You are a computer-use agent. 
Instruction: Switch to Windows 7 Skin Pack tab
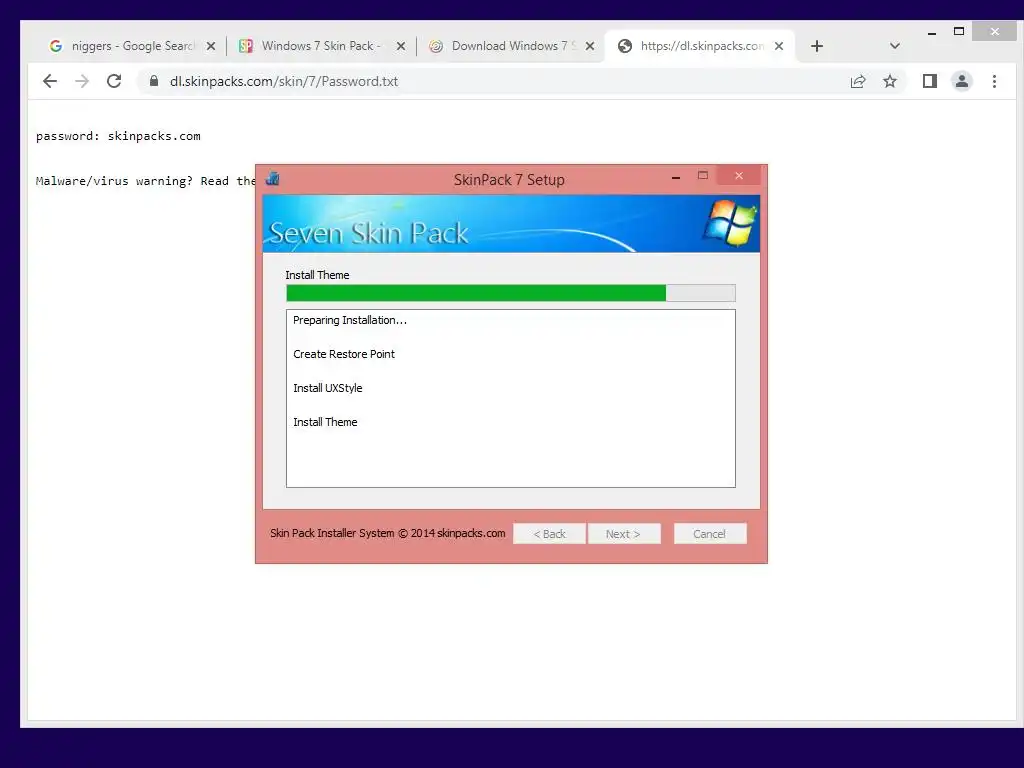(313, 46)
